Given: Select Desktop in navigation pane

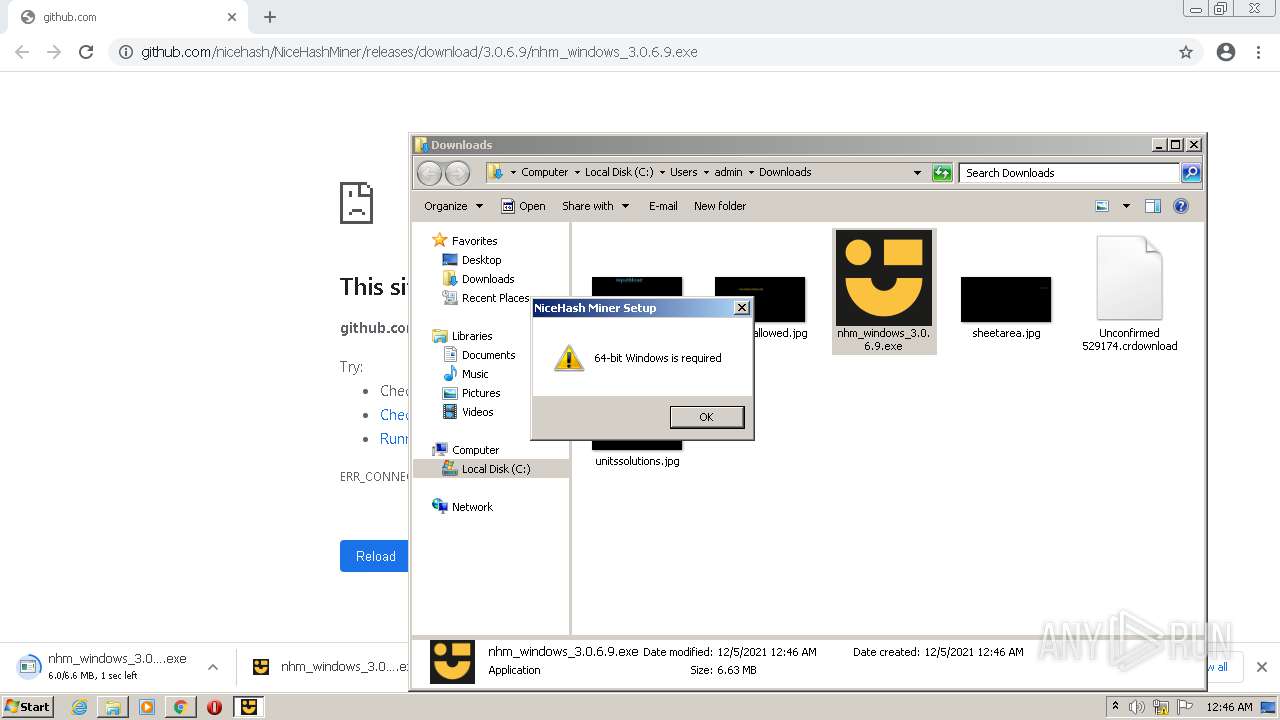Looking at the screenshot, I should (481, 260).
